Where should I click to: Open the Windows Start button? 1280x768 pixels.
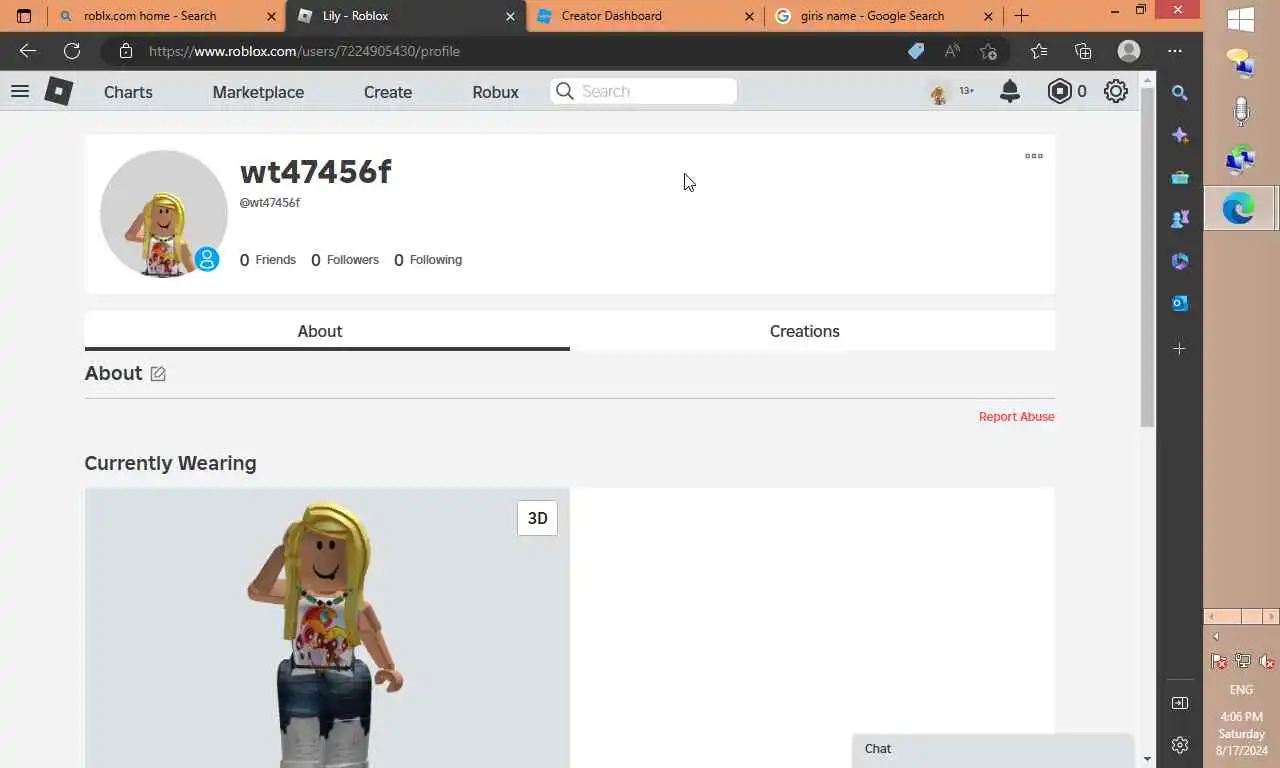(x=1241, y=19)
